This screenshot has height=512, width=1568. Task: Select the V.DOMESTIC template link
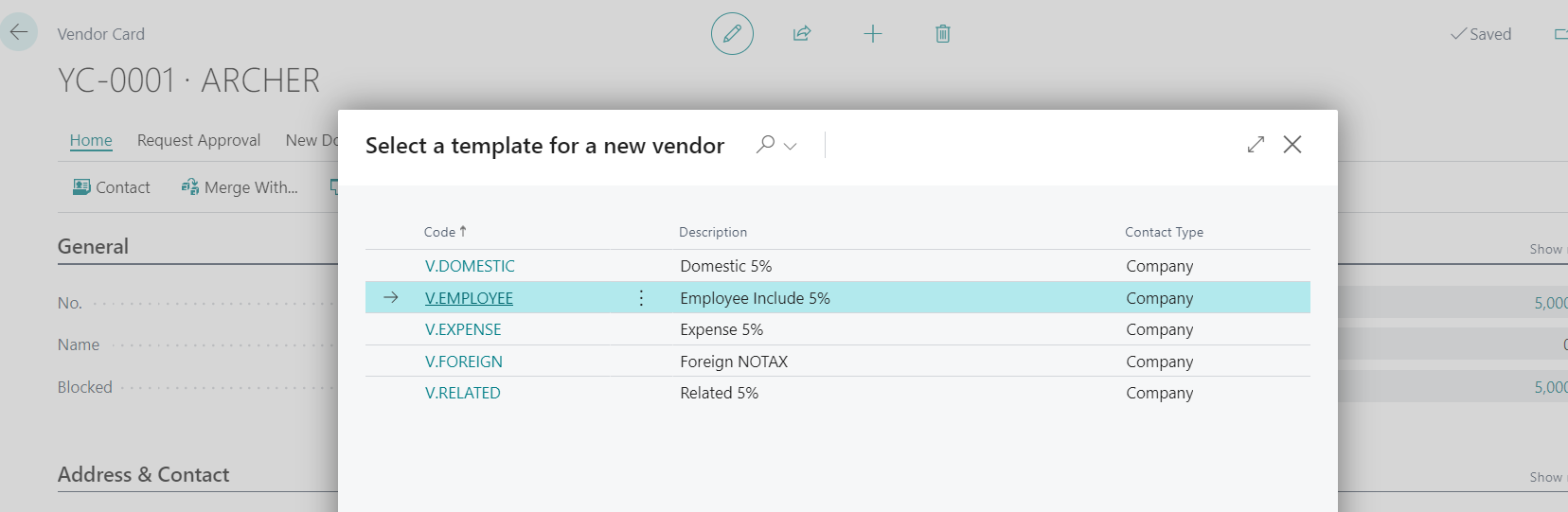(x=470, y=266)
